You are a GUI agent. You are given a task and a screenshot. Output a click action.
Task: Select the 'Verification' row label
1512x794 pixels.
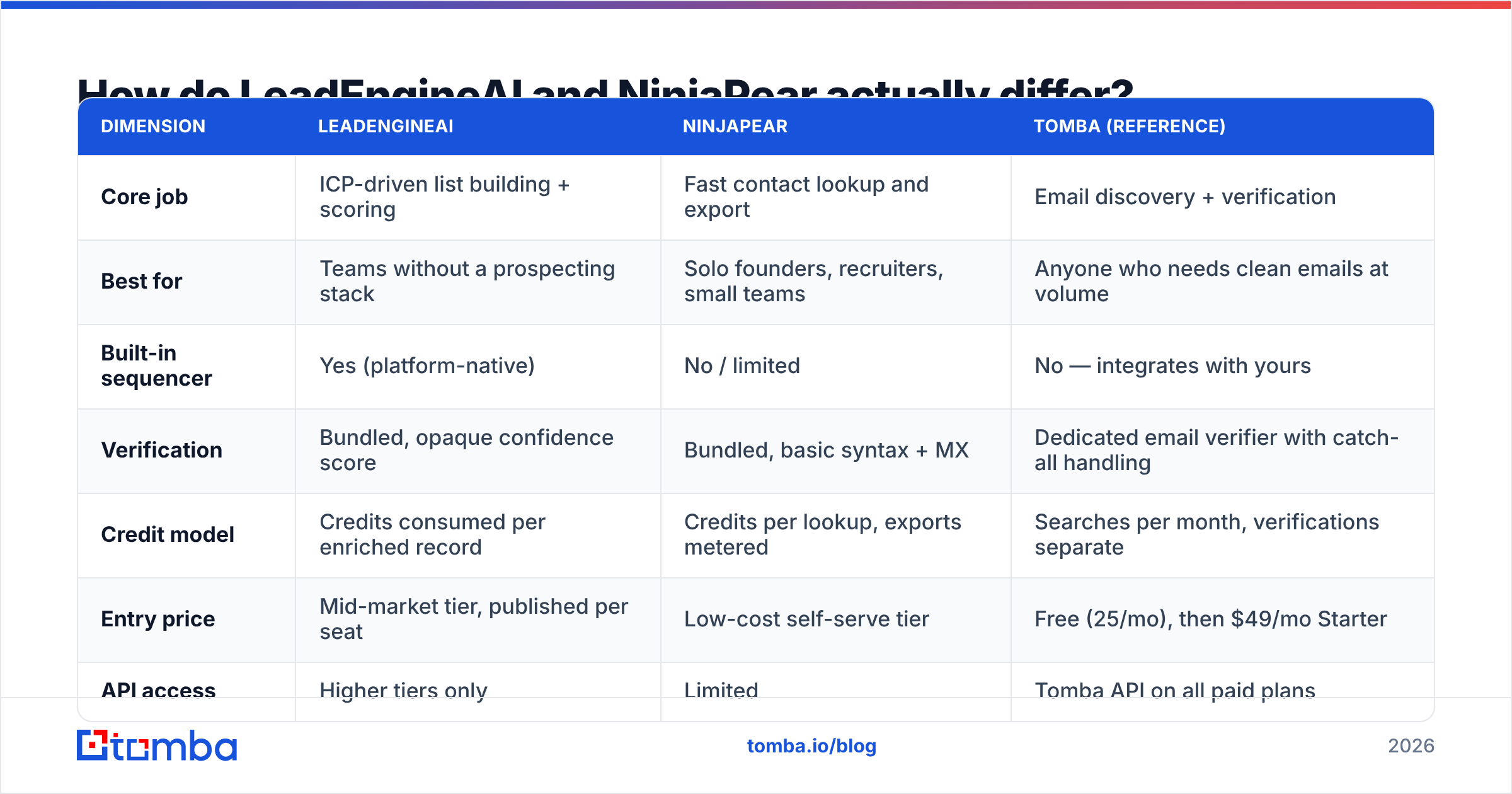162,450
